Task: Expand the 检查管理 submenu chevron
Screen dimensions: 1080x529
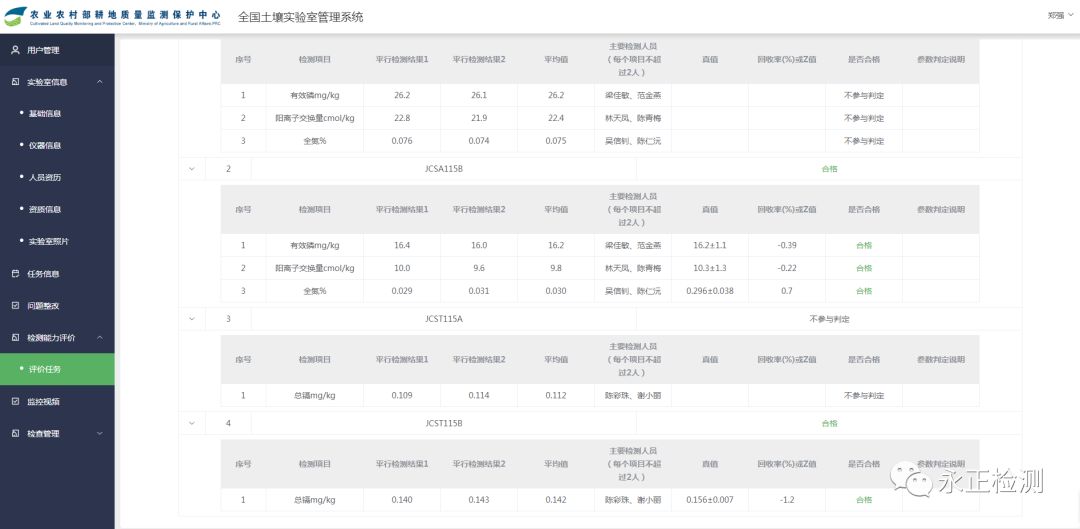Action: (x=100, y=433)
